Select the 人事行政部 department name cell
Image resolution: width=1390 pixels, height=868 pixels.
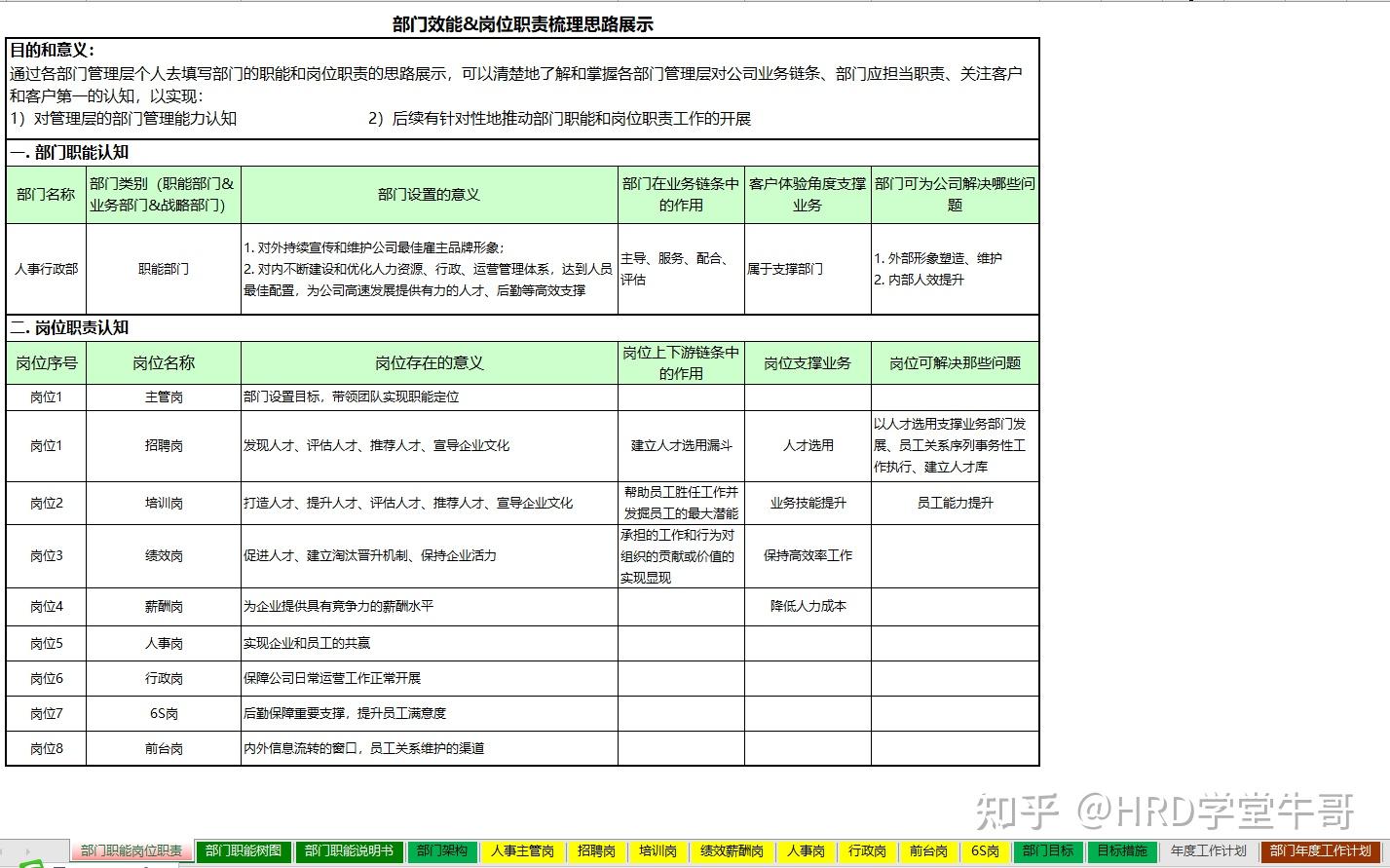[46, 269]
